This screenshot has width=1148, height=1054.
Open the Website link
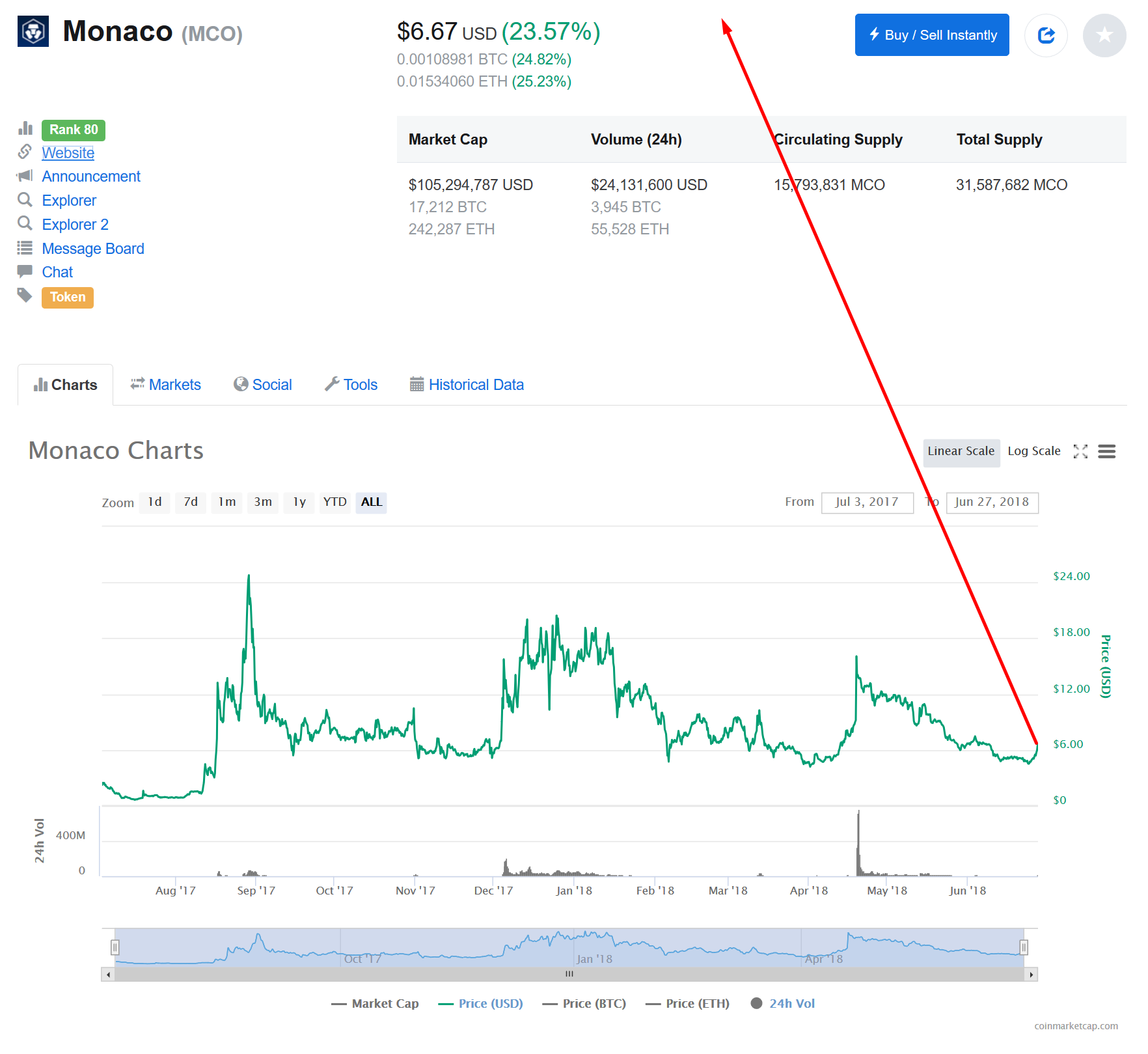tap(68, 153)
